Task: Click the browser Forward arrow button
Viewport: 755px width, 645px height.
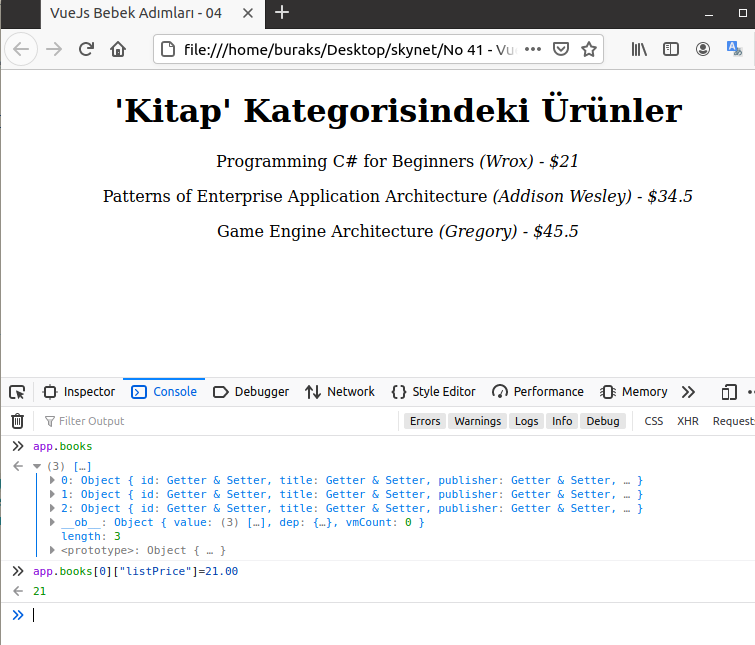Action: coord(54,49)
